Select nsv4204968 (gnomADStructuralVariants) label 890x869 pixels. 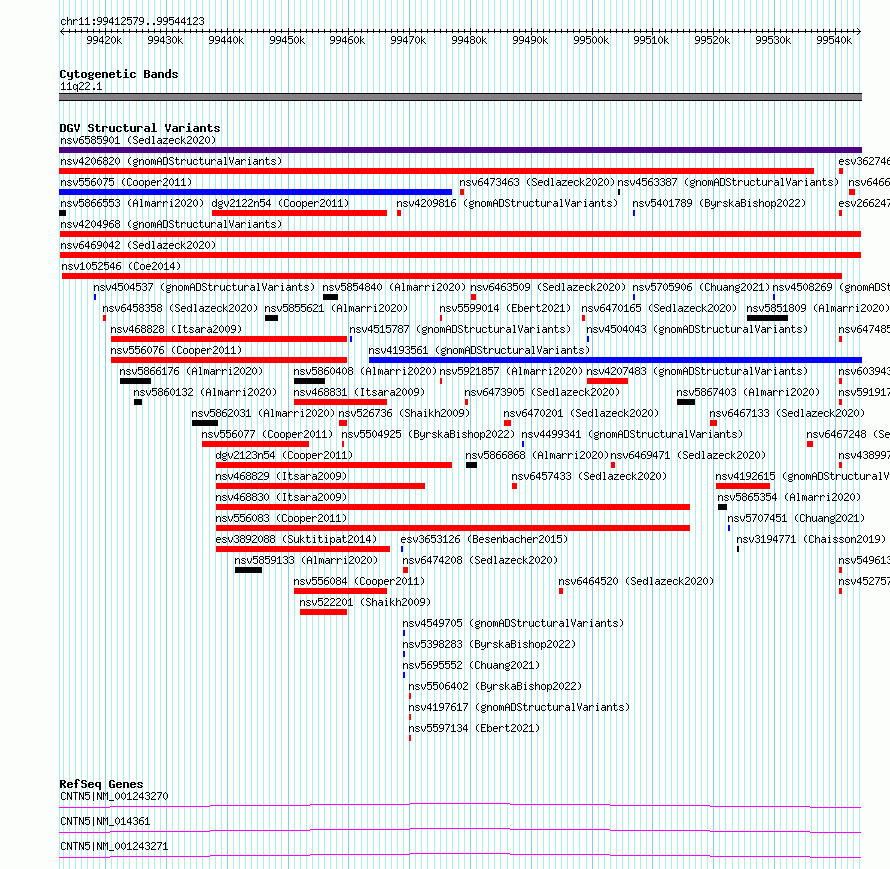pos(171,224)
